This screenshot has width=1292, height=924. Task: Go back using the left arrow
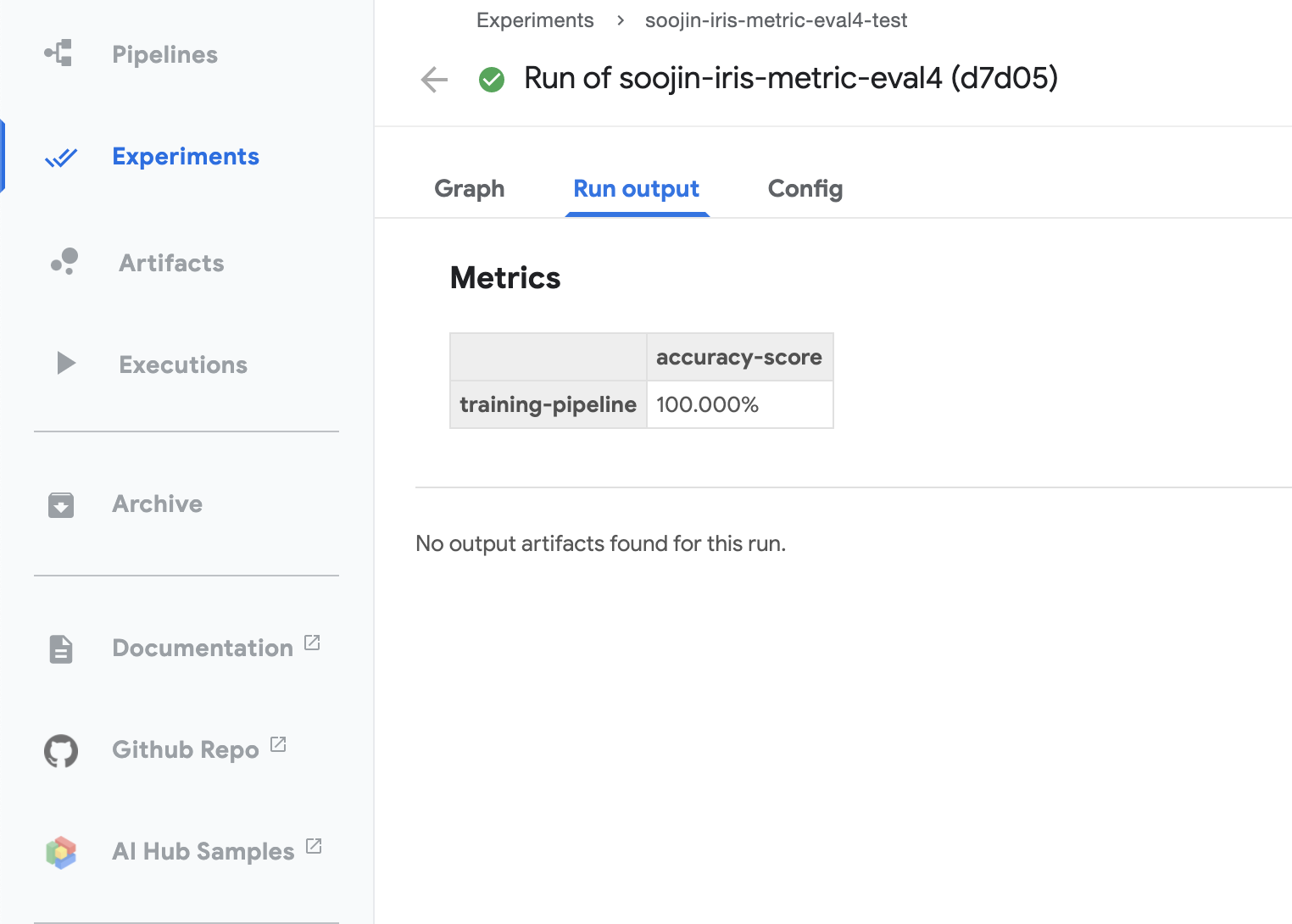(x=434, y=80)
